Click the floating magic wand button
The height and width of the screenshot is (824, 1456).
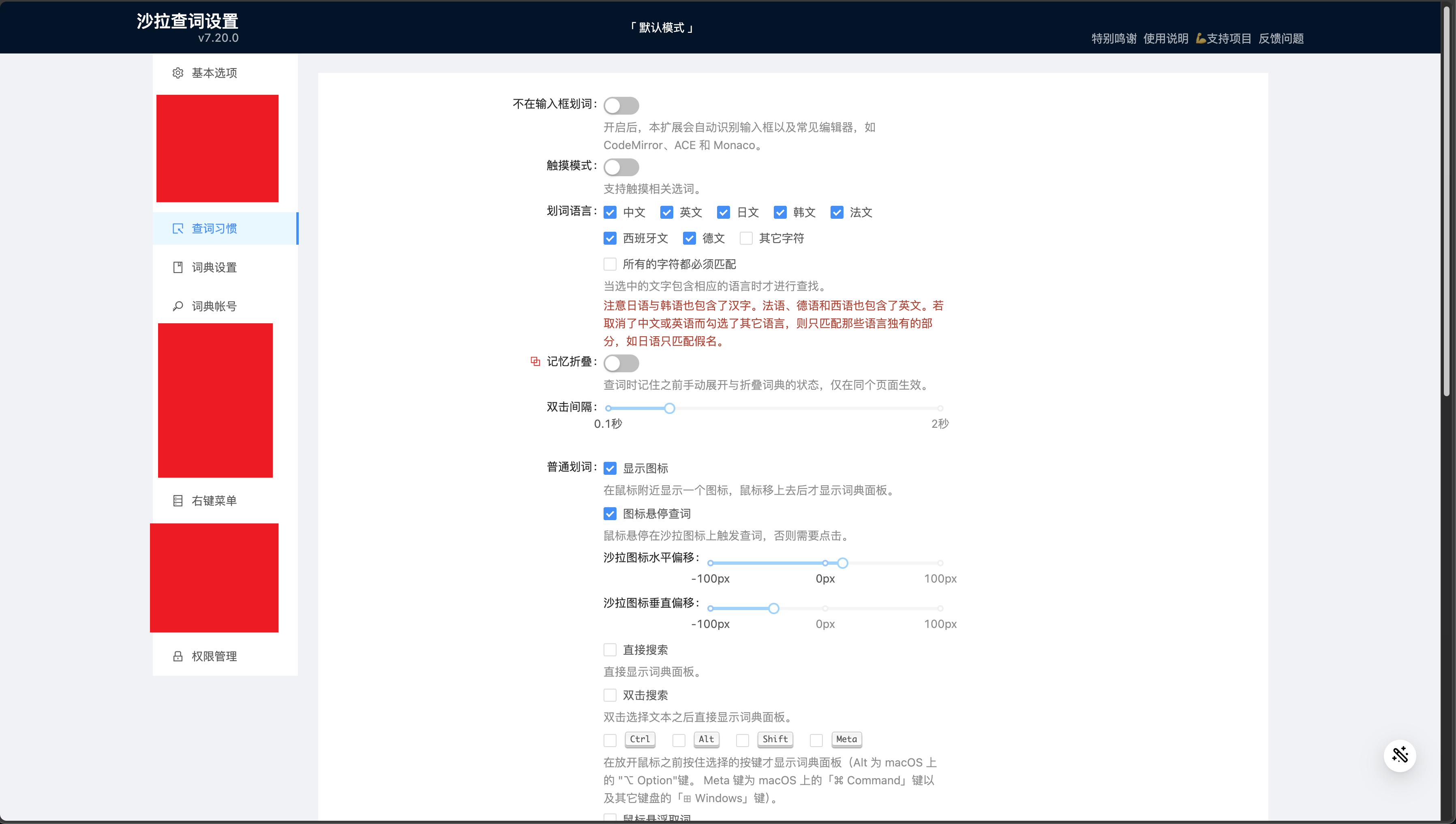coord(1399,755)
